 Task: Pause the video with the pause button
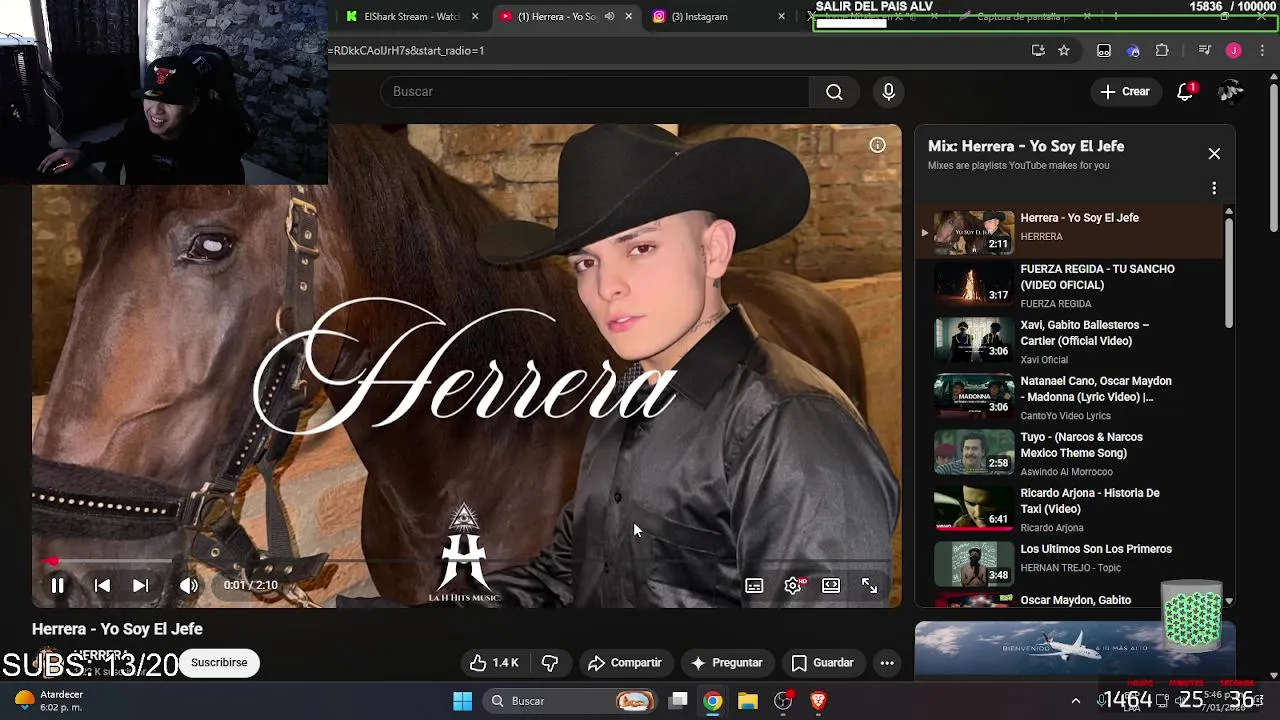pos(57,586)
